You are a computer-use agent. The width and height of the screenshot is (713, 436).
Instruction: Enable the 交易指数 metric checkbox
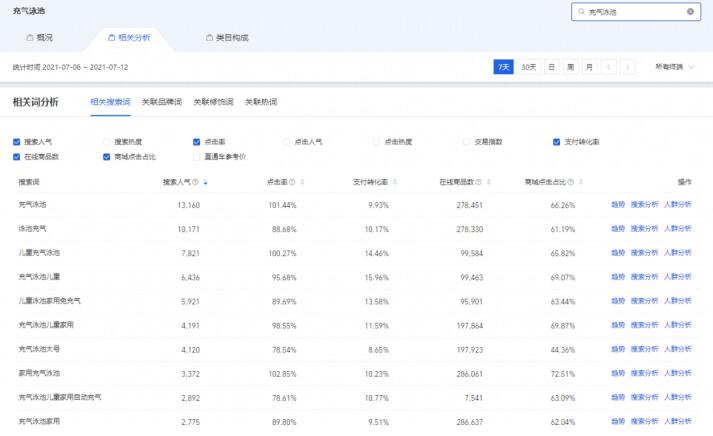tap(467, 142)
